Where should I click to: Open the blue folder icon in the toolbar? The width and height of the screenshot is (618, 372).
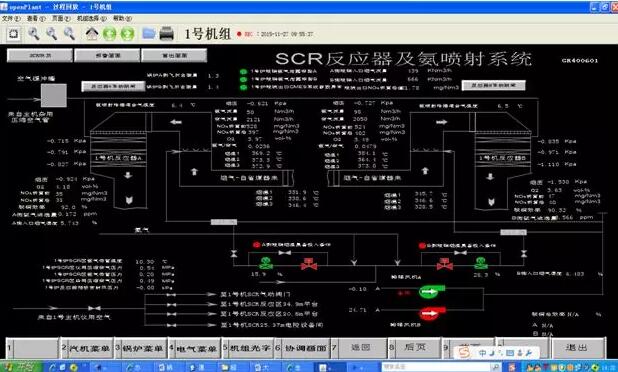pyautogui.click(x=149, y=34)
